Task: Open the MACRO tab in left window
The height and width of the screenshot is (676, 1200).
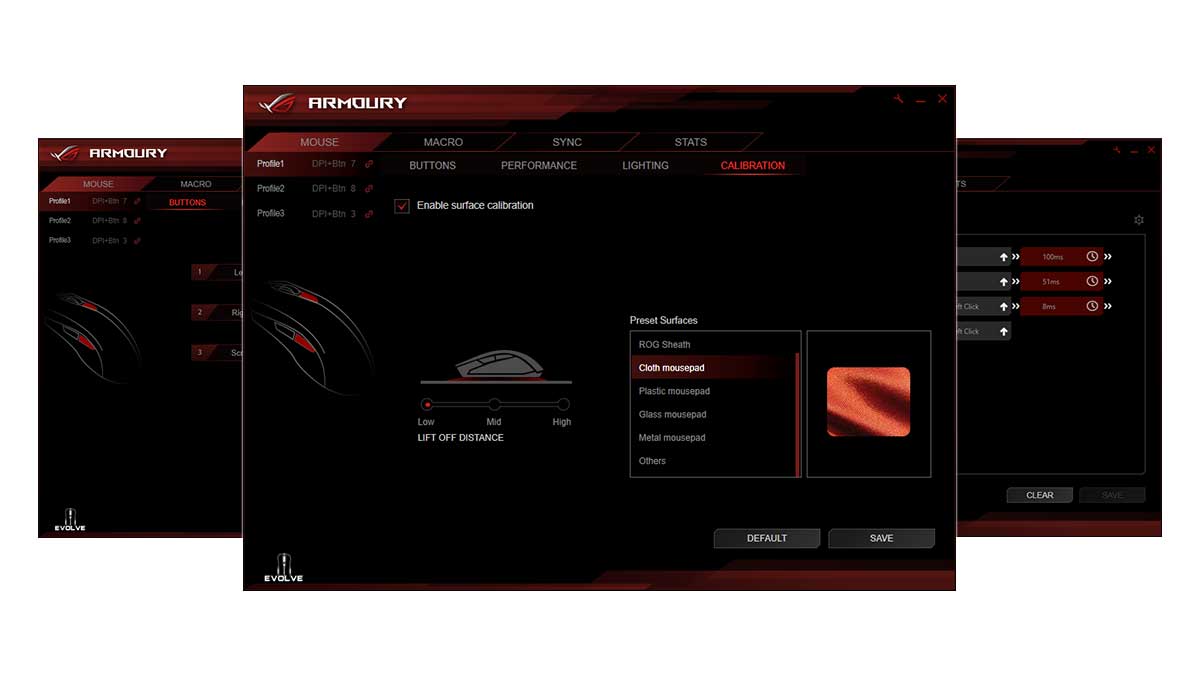Action: [x=196, y=184]
